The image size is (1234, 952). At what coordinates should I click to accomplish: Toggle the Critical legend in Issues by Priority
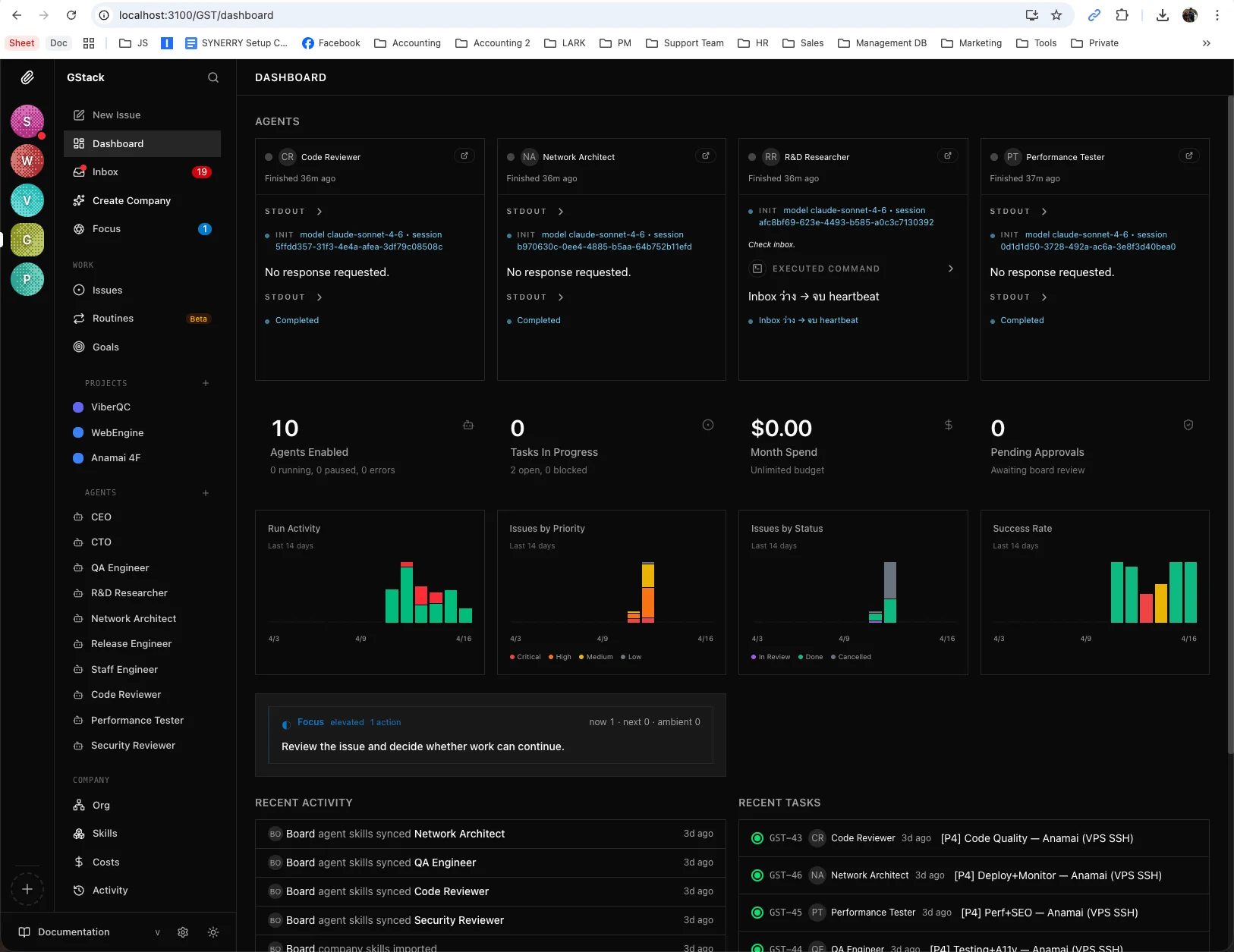click(525, 657)
